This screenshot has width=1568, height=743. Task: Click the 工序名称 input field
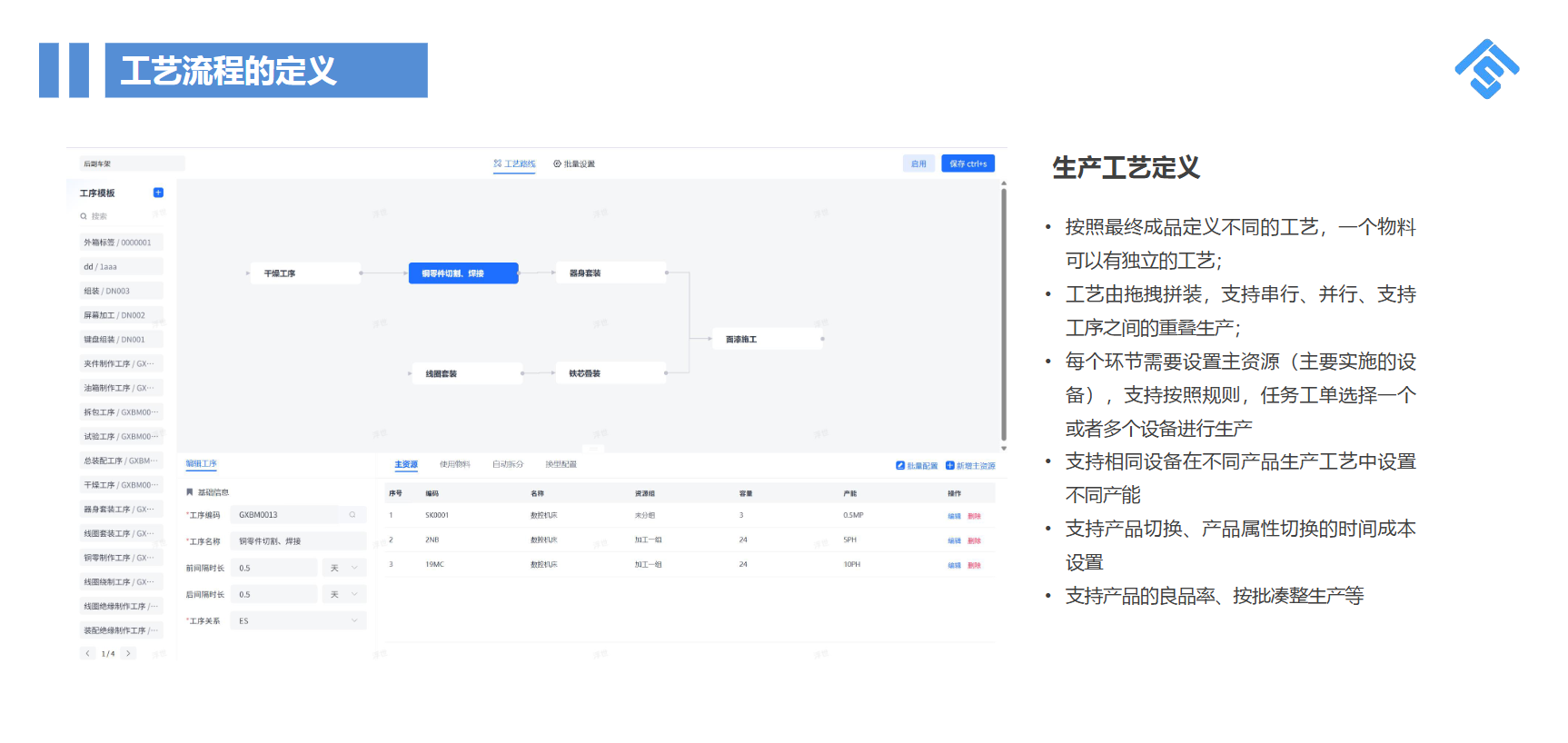coord(298,541)
